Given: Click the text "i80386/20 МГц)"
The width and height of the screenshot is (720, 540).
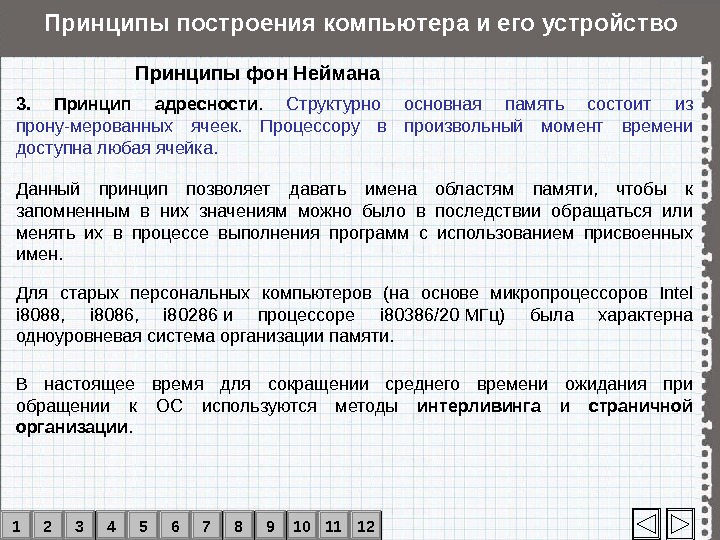Looking at the screenshot, I should (x=442, y=315).
